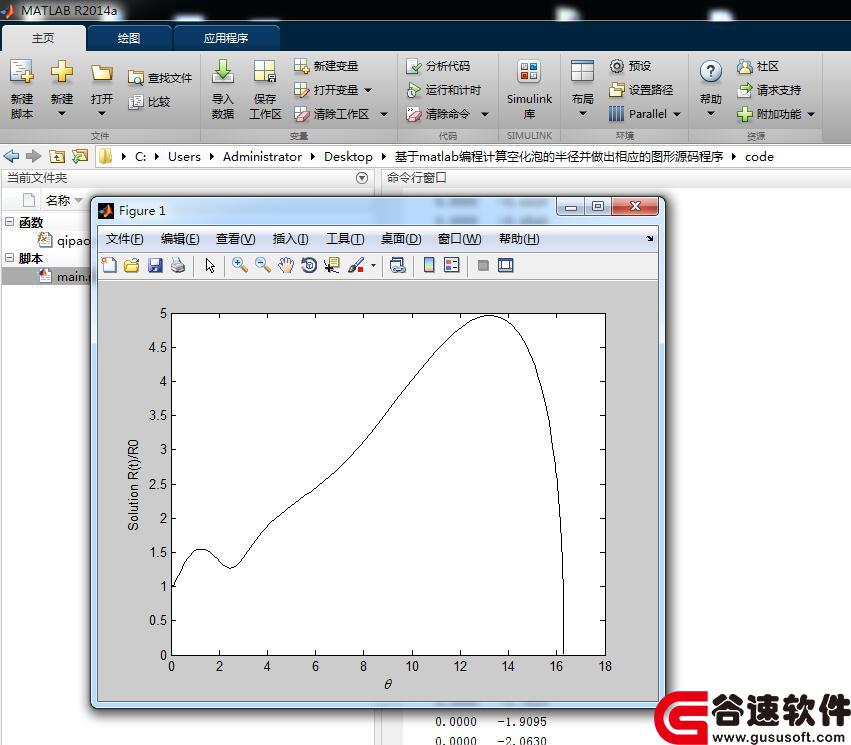
Task: Expand the Help (帮助) dropdown
Action: pos(710,114)
